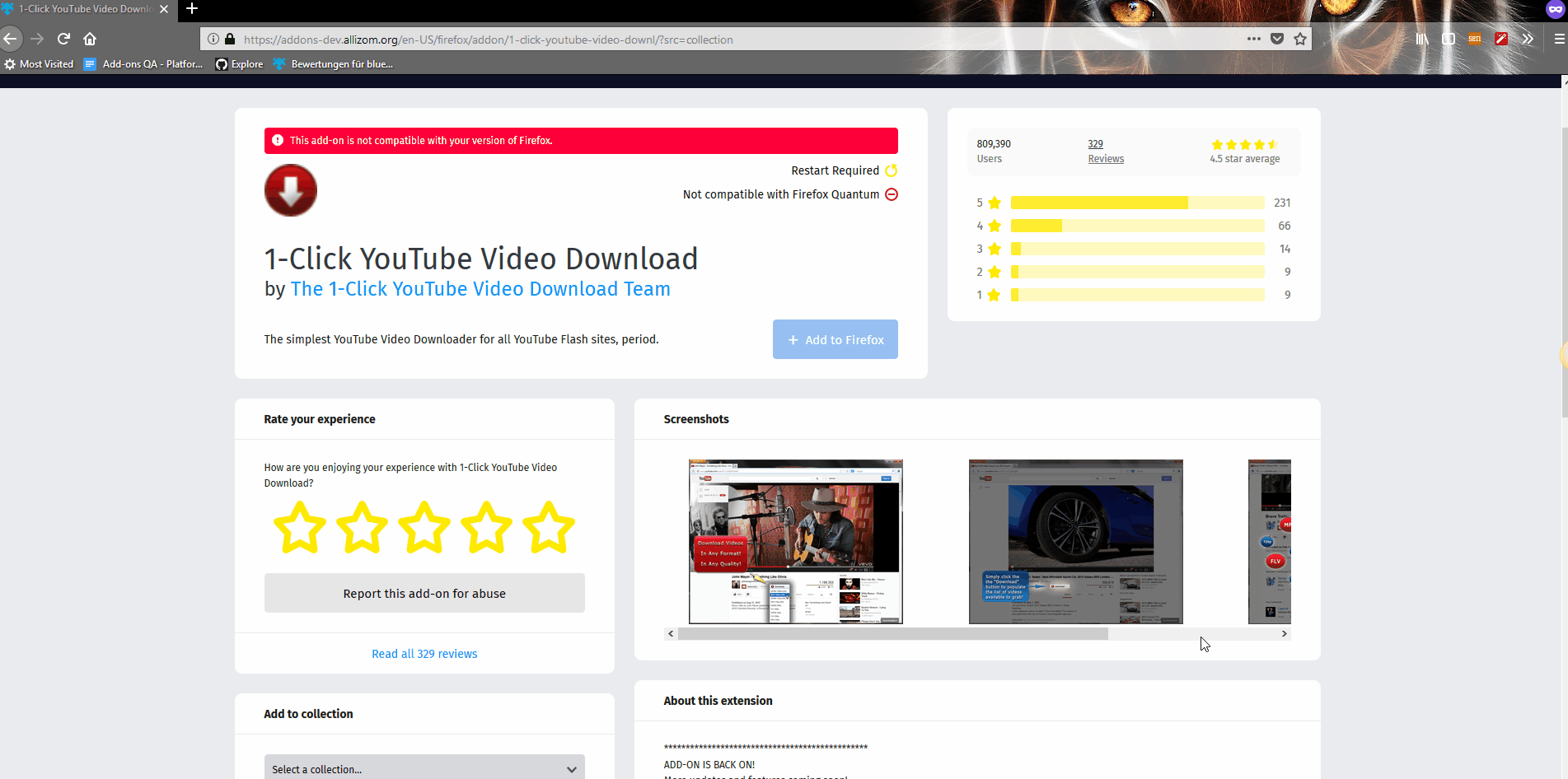The height and width of the screenshot is (779, 1568).
Task: Open the first screenshot with guitarist video
Action: [796, 542]
